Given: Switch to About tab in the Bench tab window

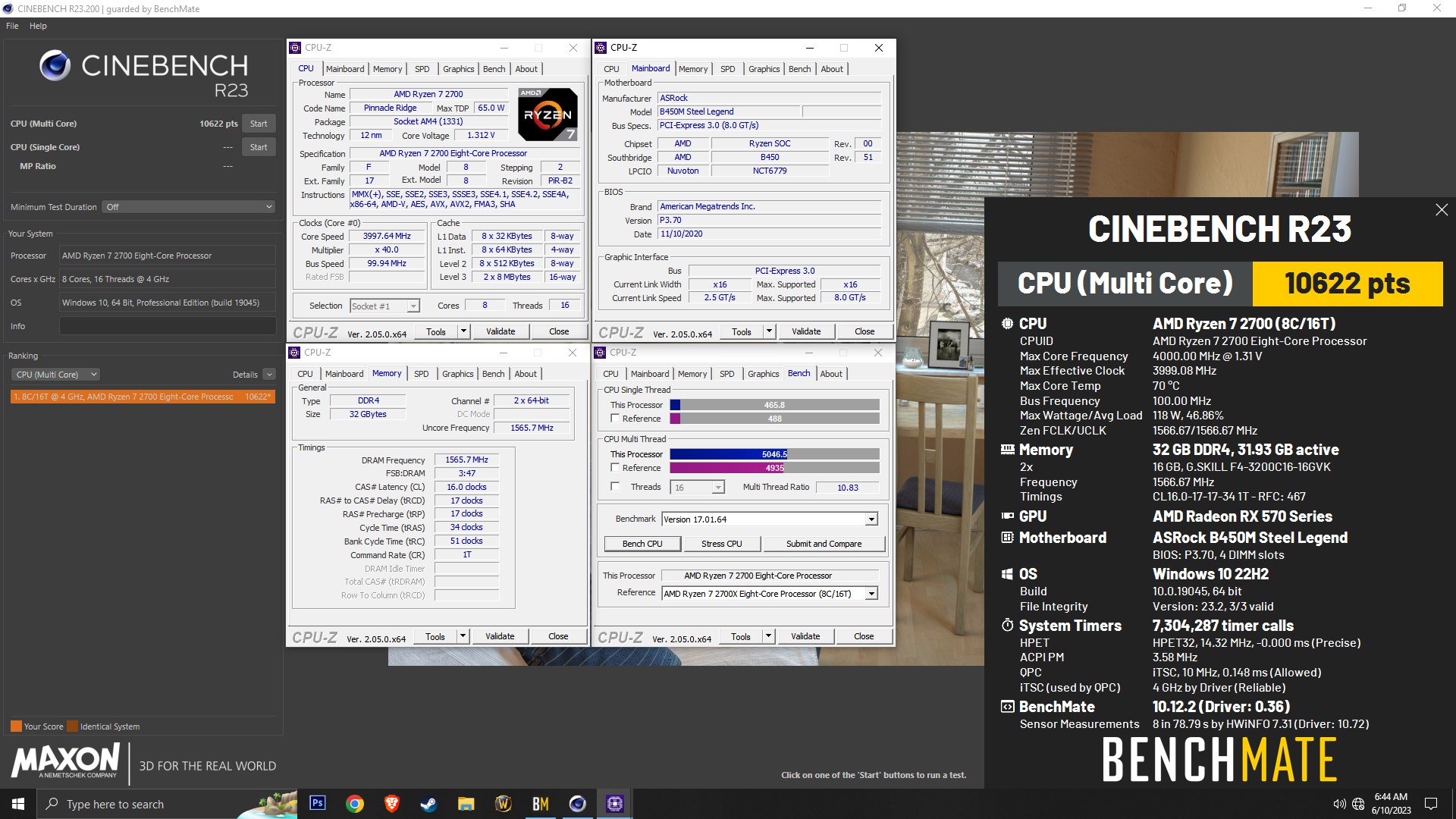Looking at the screenshot, I should coord(831,374).
